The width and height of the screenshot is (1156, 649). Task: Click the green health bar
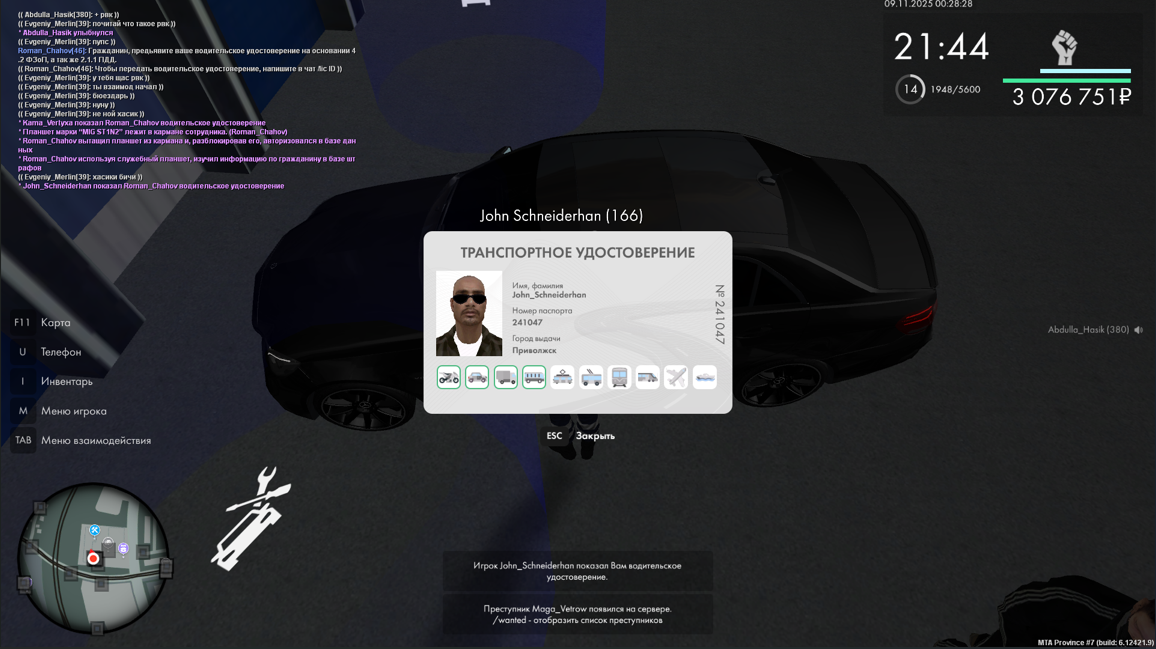[x=1067, y=80]
